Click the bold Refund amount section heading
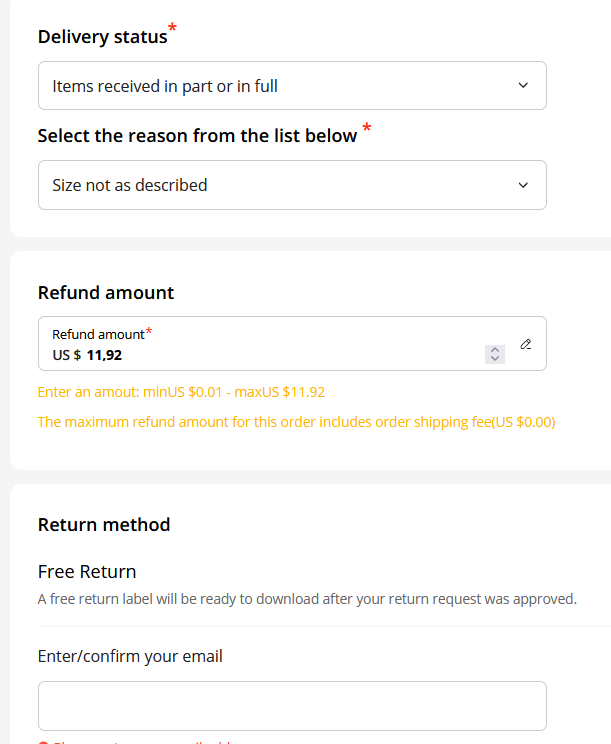This screenshot has height=744, width=611. click(106, 293)
